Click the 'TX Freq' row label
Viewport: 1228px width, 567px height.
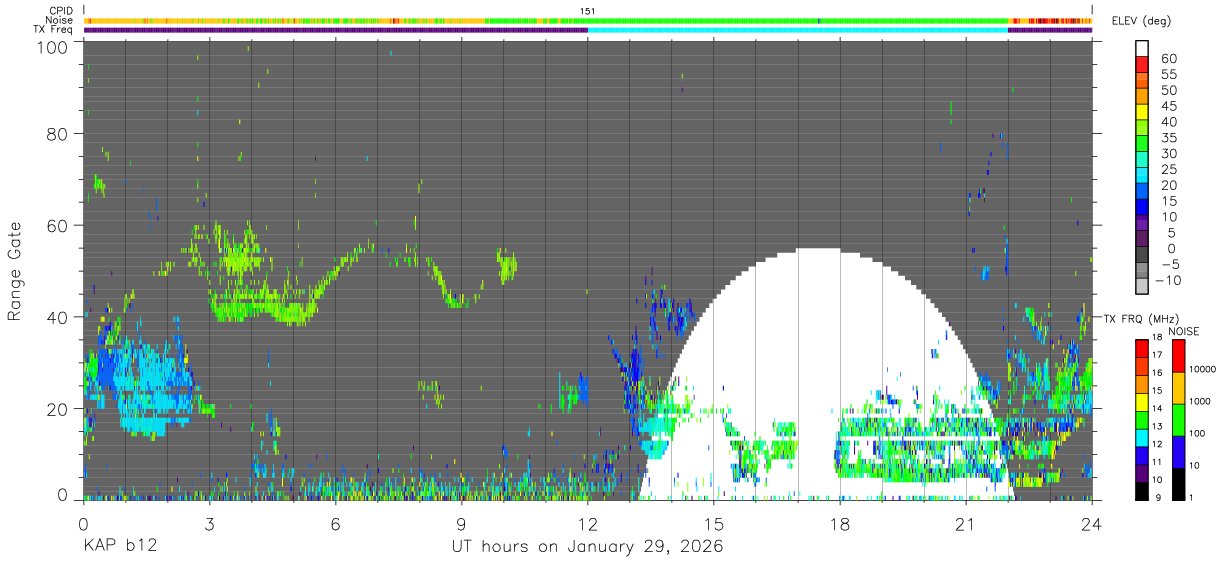[x=55, y=29]
